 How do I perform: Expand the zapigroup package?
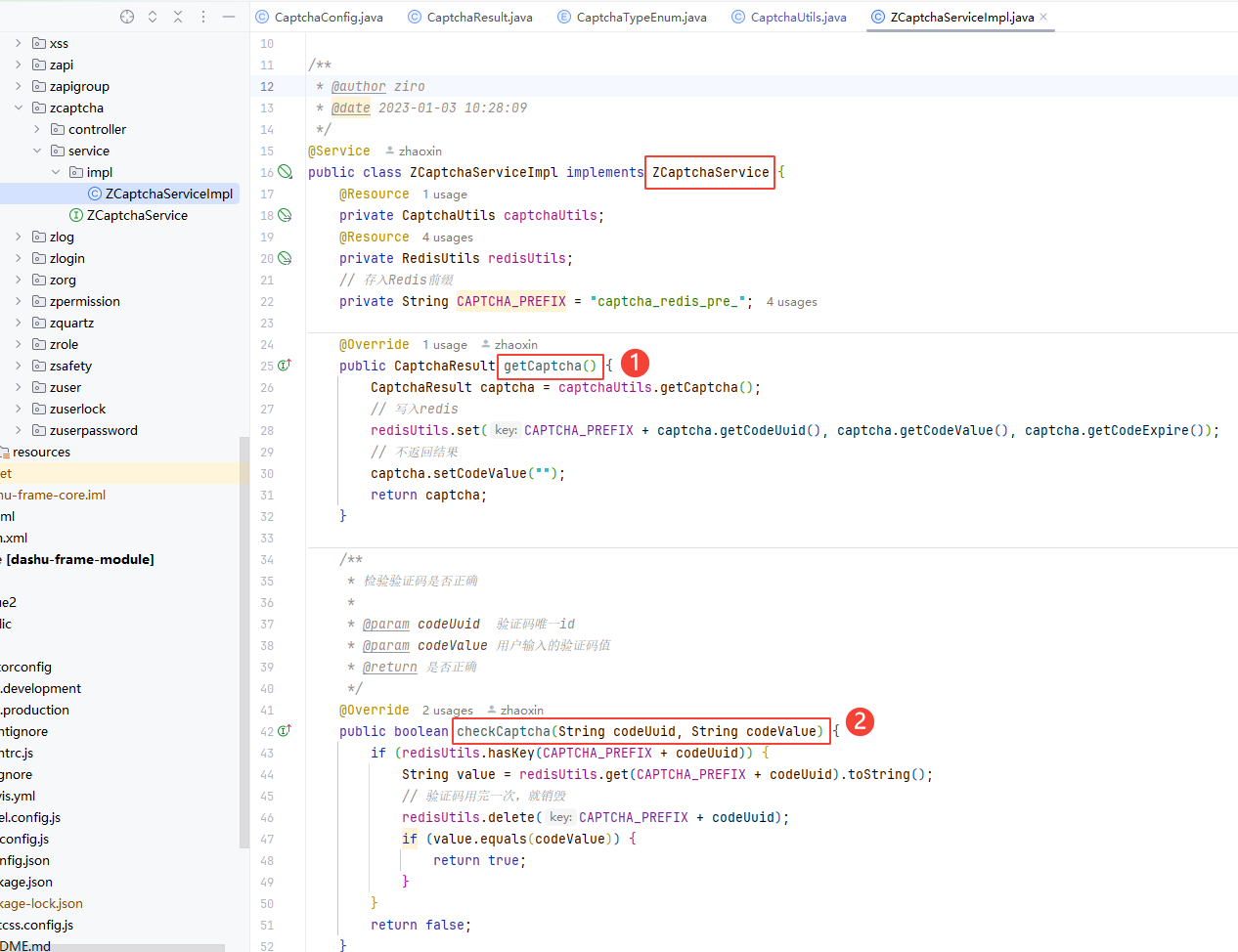coord(19,86)
